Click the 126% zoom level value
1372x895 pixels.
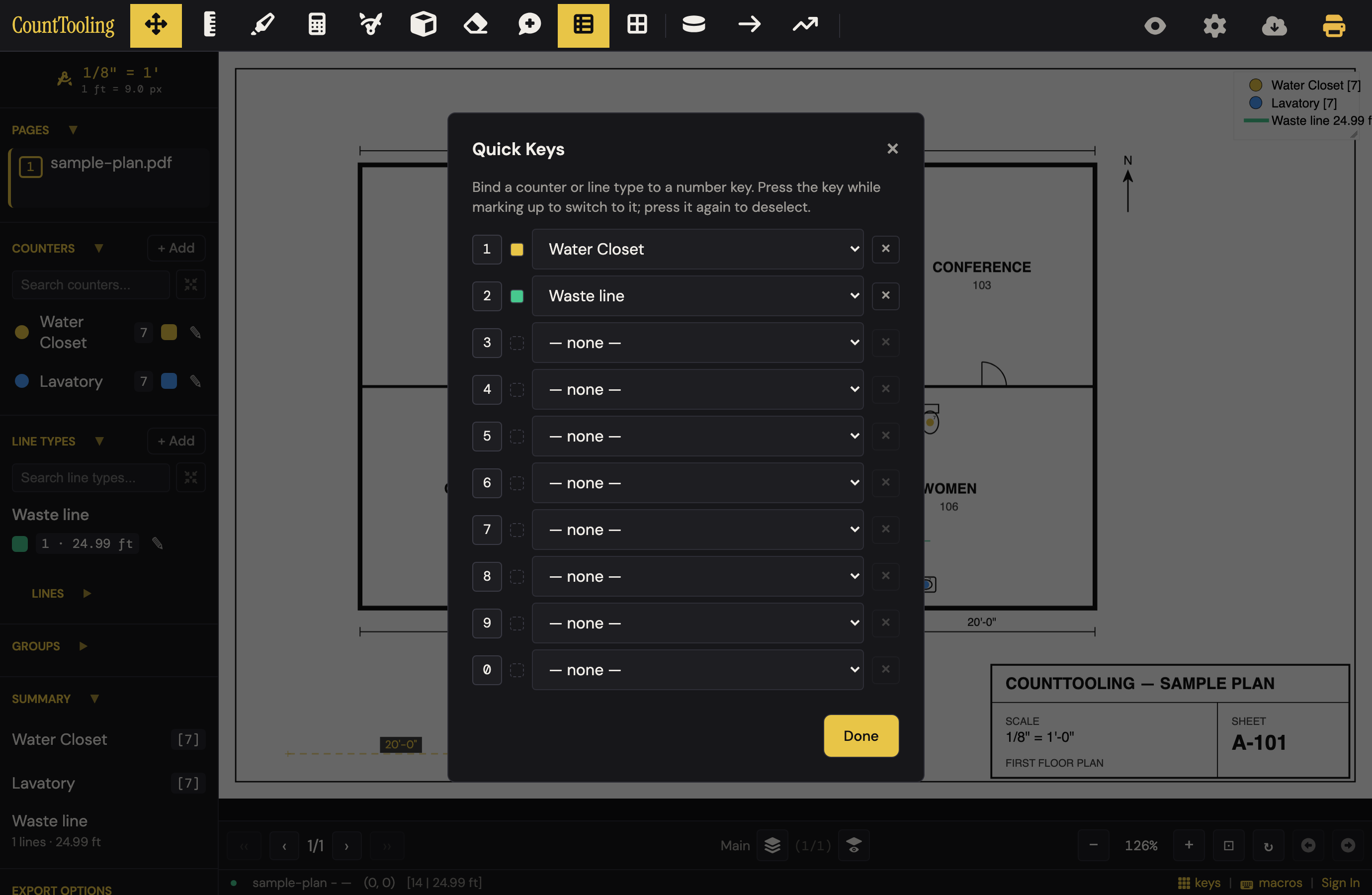(1141, 845)
